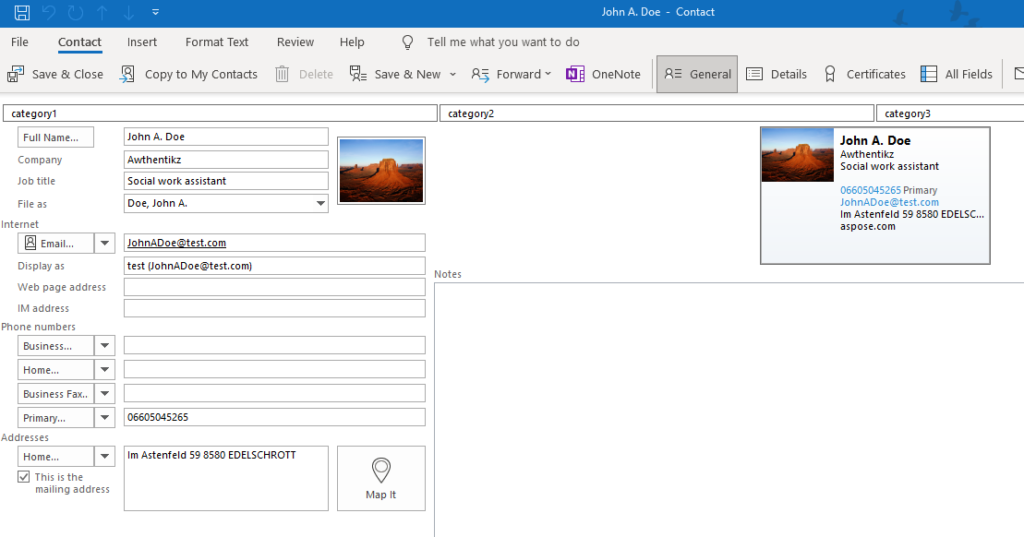Open the Save & New dropdown arrow
Screen dimensions: 1024x537
[x=453, y=74]
